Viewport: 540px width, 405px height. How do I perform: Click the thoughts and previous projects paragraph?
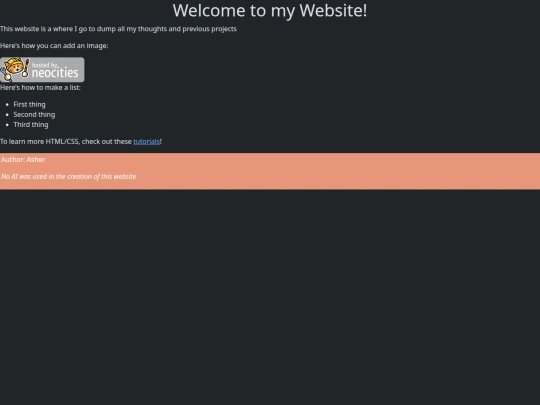pos(118,29)
